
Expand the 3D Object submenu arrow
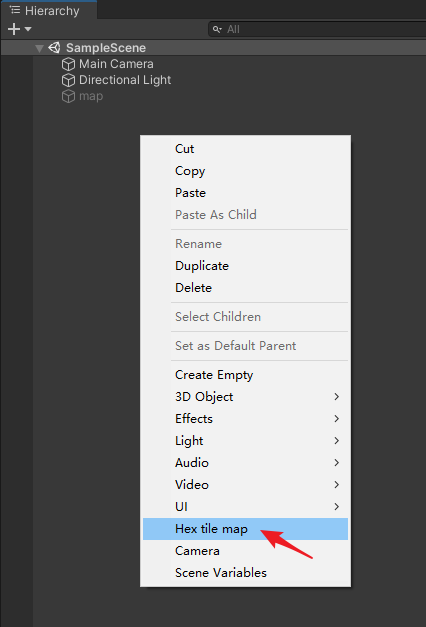pyautogui.click(x=336, y=397)
